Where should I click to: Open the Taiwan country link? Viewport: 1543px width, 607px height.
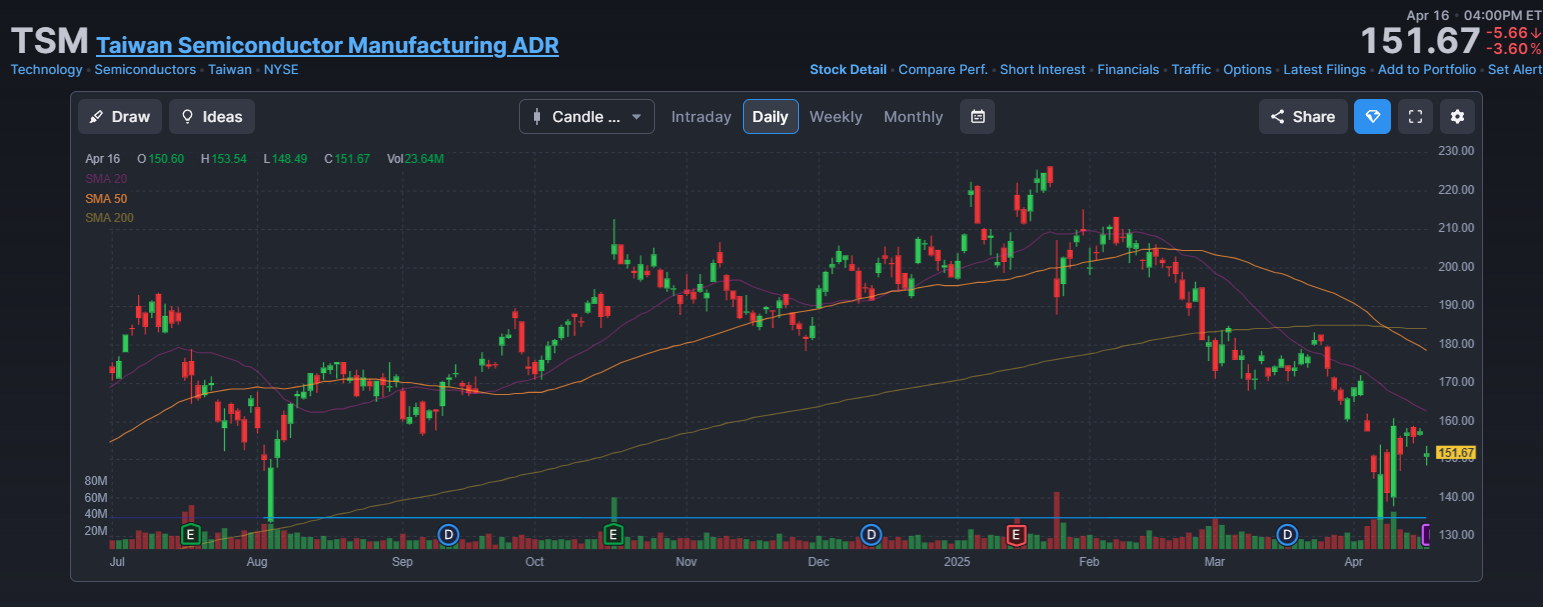coord(230,70)
